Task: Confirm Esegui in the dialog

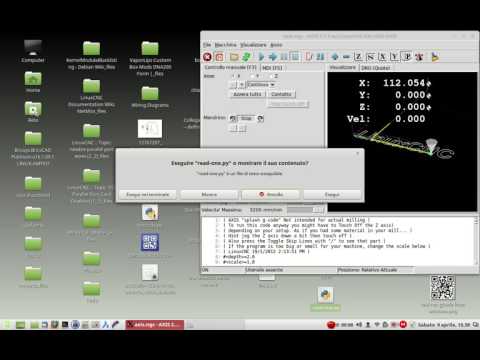Action: (x=332, y=194)
